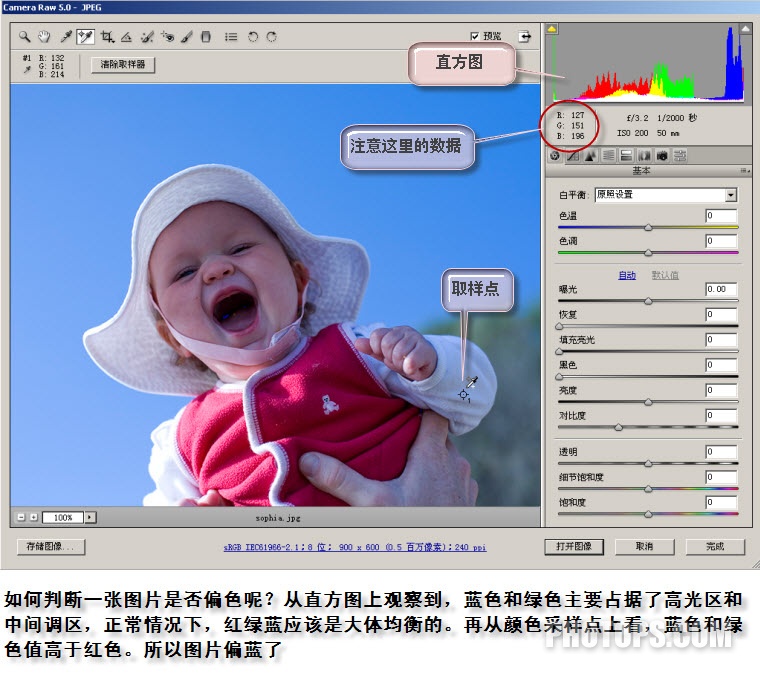Viewport: 760px width, 679px height.
Task: Click color sampler point #1 on sleeve
Action: coord(463,395)
